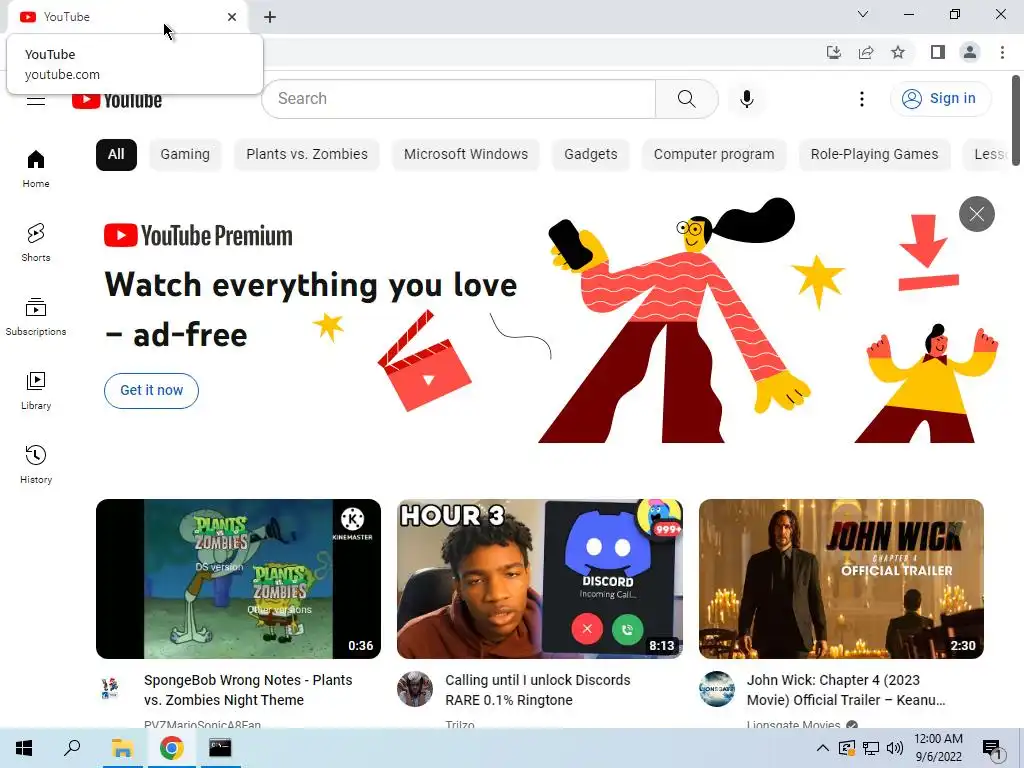Click the Chrome install app icon

834,52
